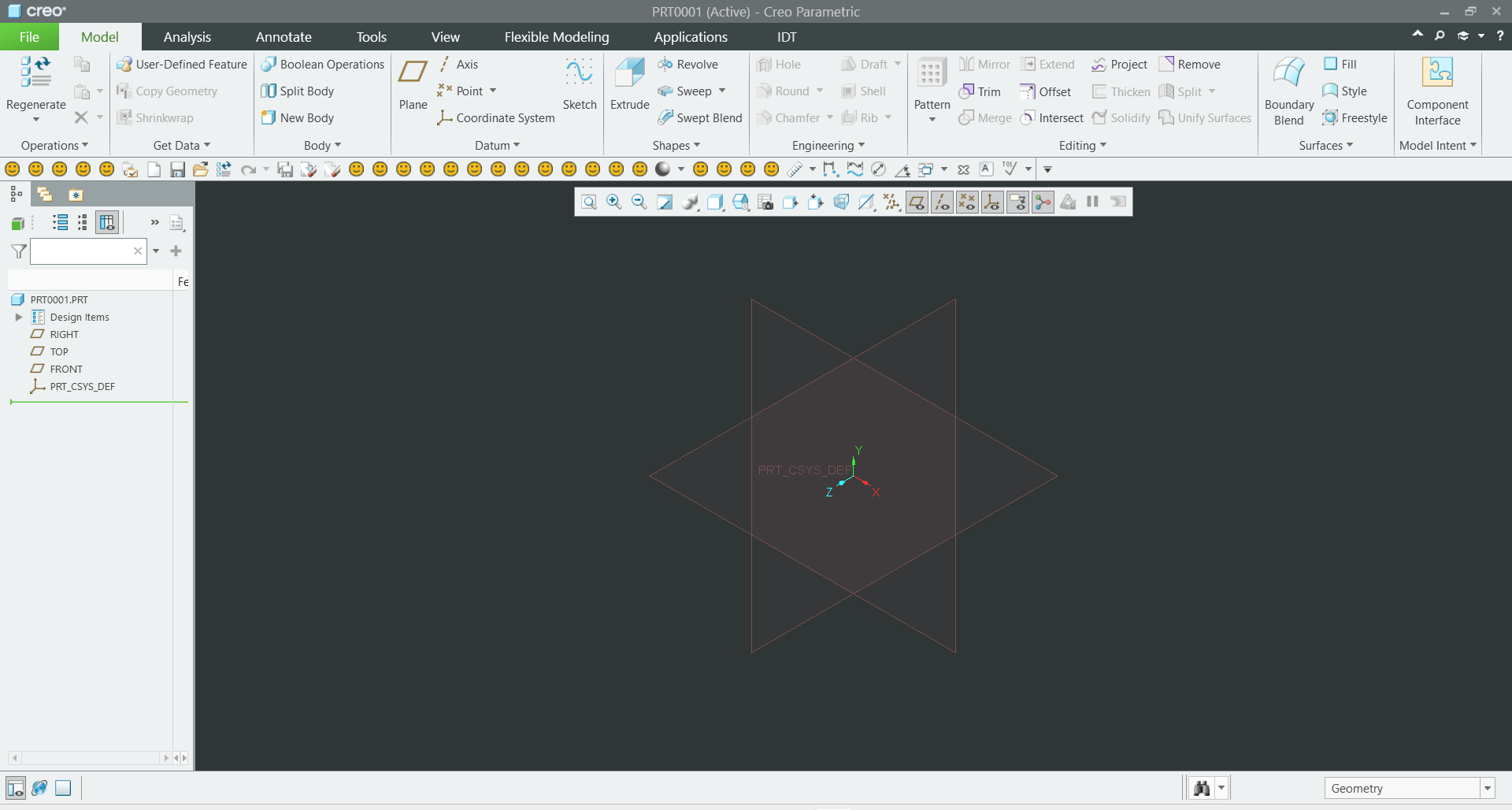The image size is (1512, 810).
Task: Click the Coordinate System button
Action: click(496, 118)
